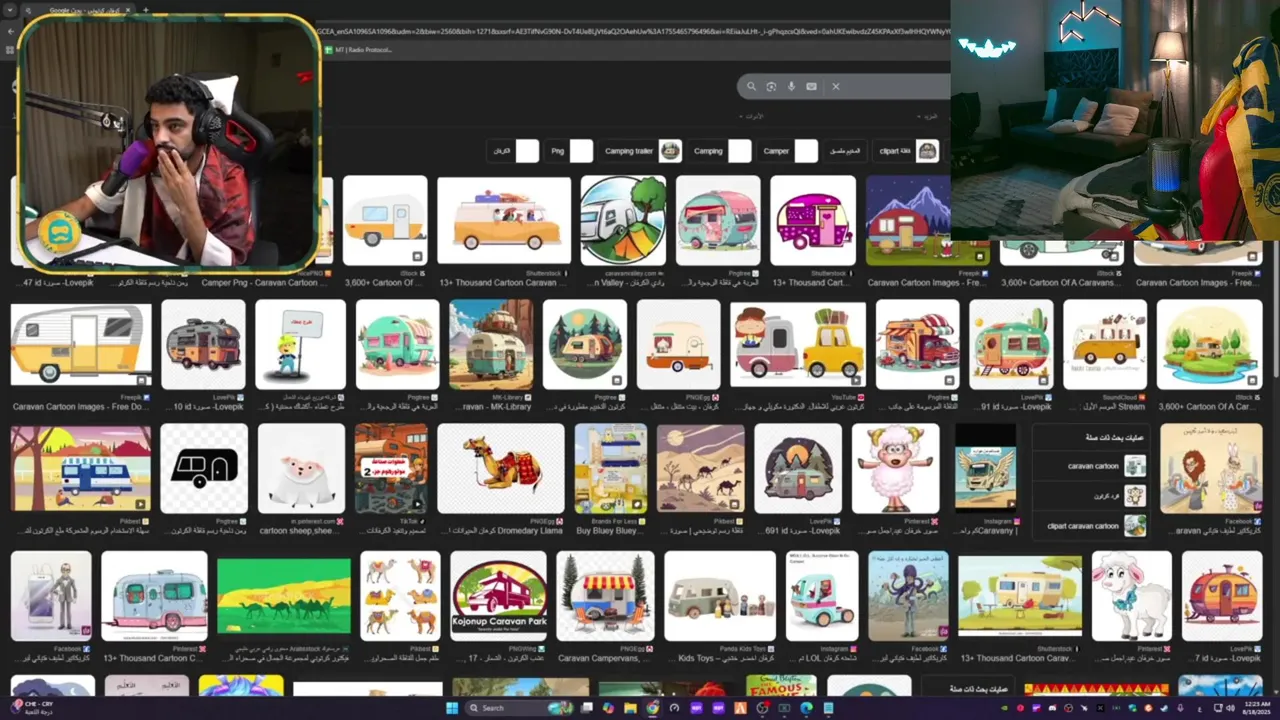Open the TikTok caravan video thumbnail

391,468
